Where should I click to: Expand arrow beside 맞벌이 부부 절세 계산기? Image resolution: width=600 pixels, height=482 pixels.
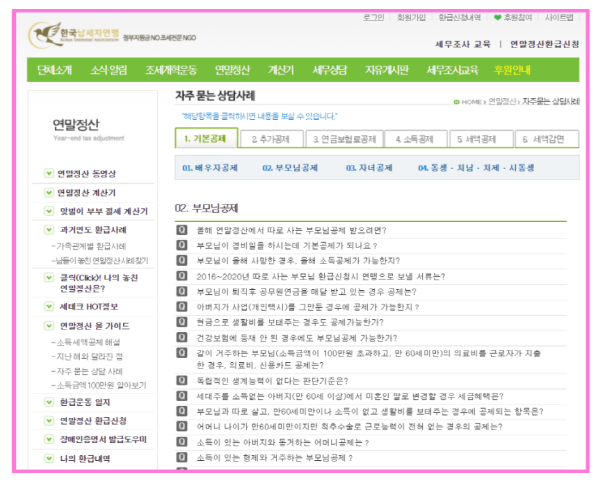(49, 211)
